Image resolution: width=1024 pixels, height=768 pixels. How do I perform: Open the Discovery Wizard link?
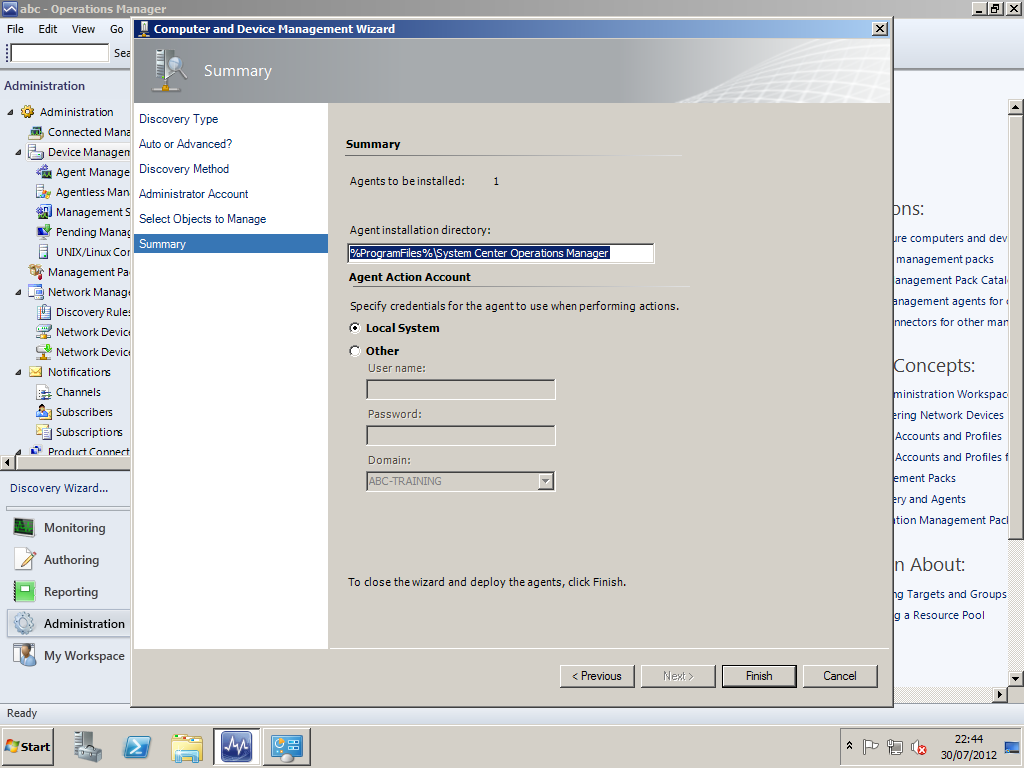coord(59,488)
